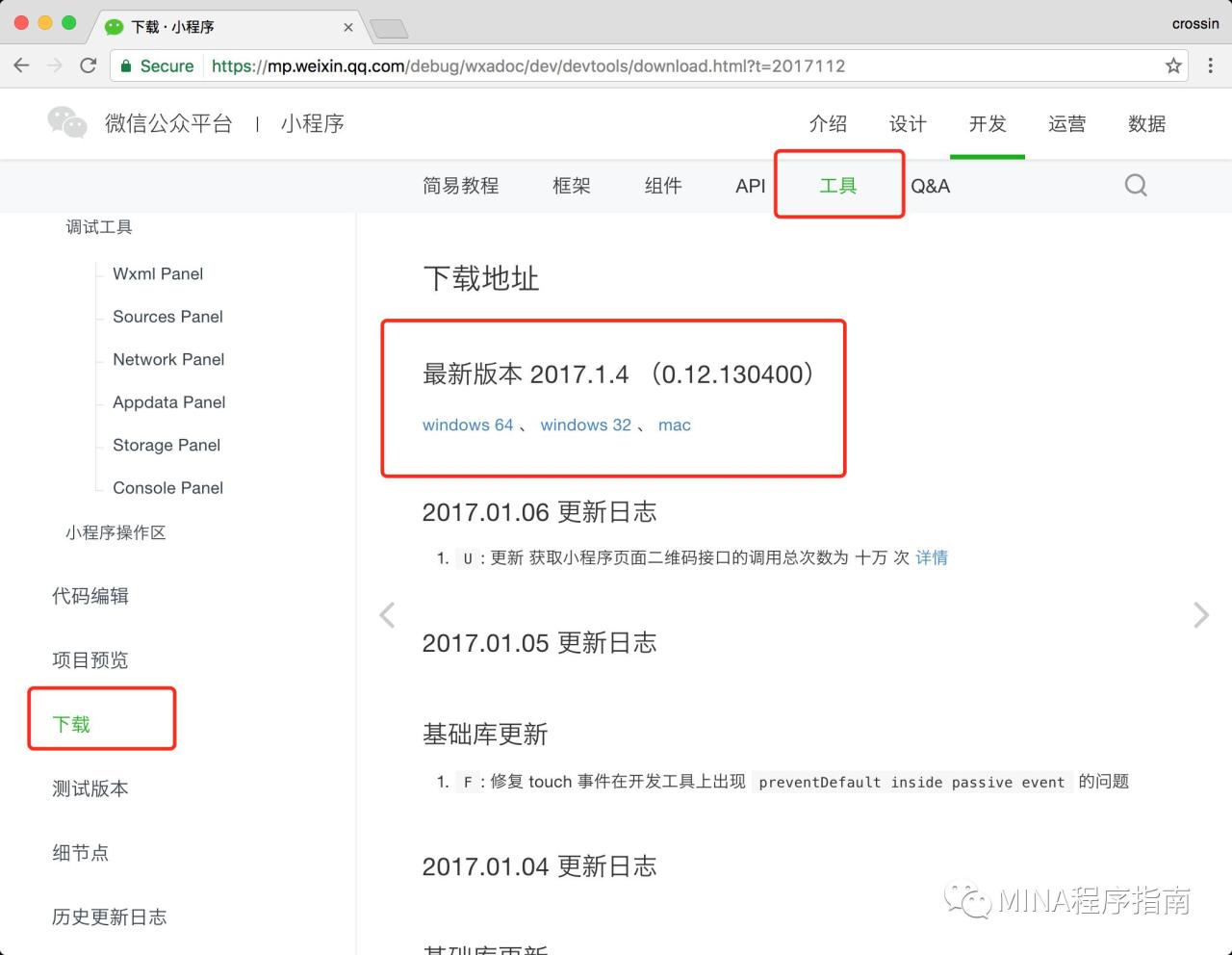The width and height of the screenshot is (1232, 955).
Task: Go to previous page with left chevron
Action: point(387,614)
